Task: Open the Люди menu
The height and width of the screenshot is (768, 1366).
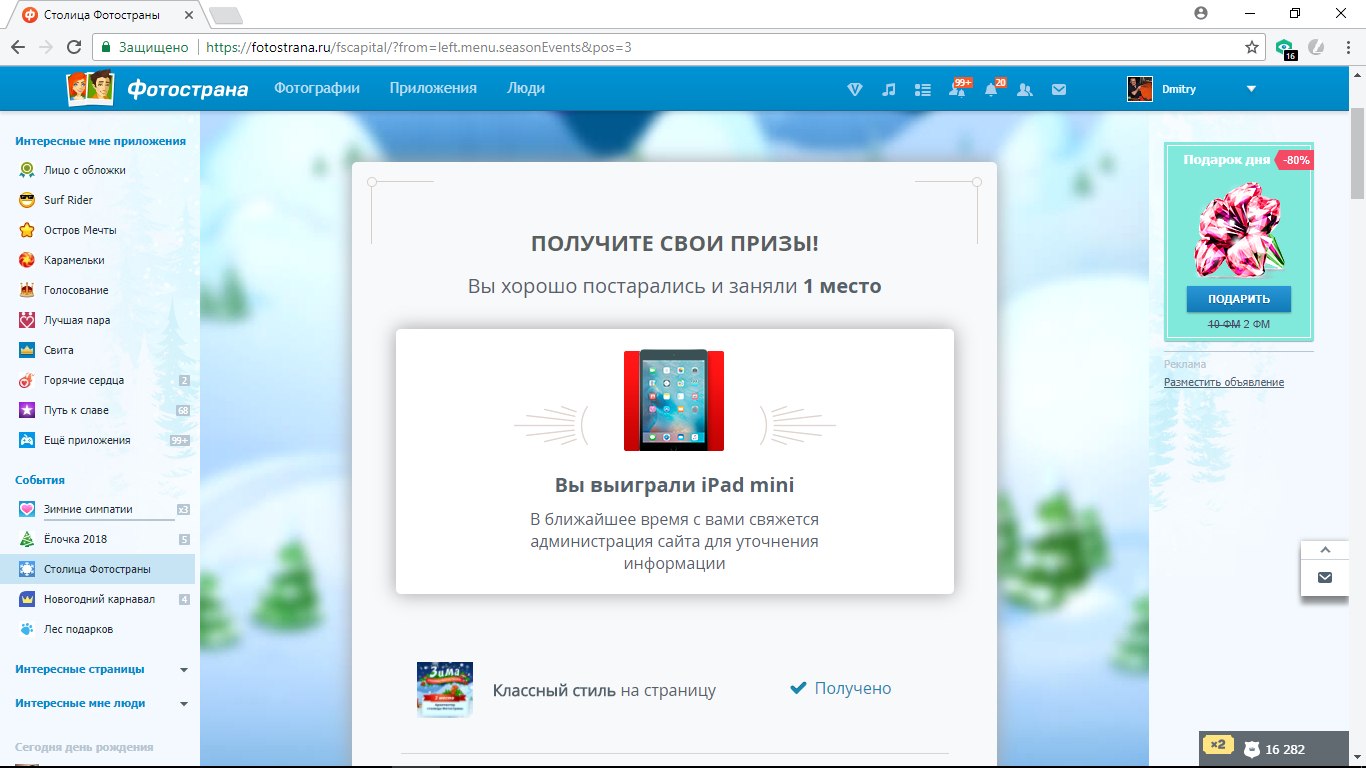Action: pyautogui.click(x=526, y=88)
